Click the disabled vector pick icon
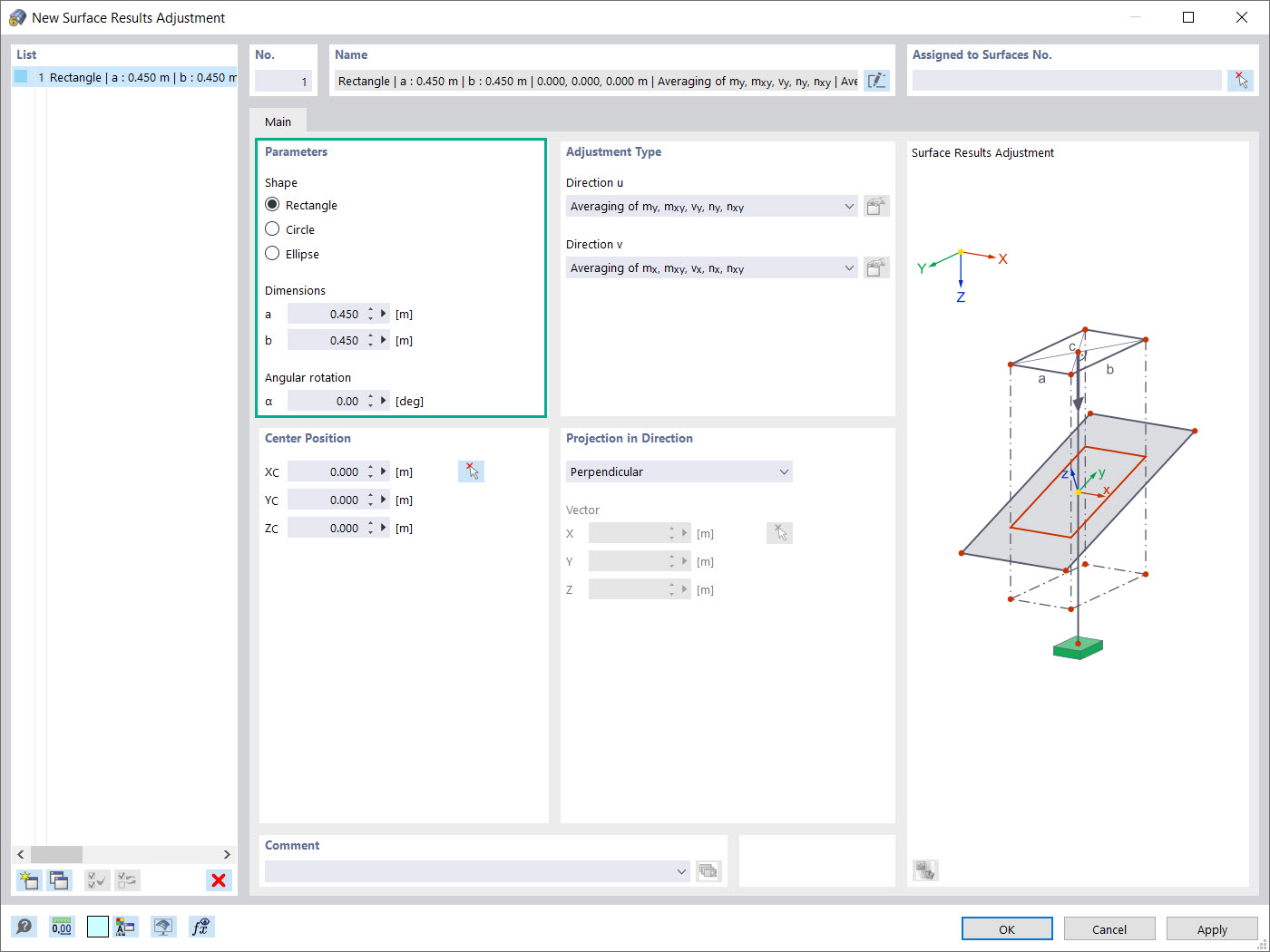The height and width of the screenshot is (952, 1270). point(779,533)
